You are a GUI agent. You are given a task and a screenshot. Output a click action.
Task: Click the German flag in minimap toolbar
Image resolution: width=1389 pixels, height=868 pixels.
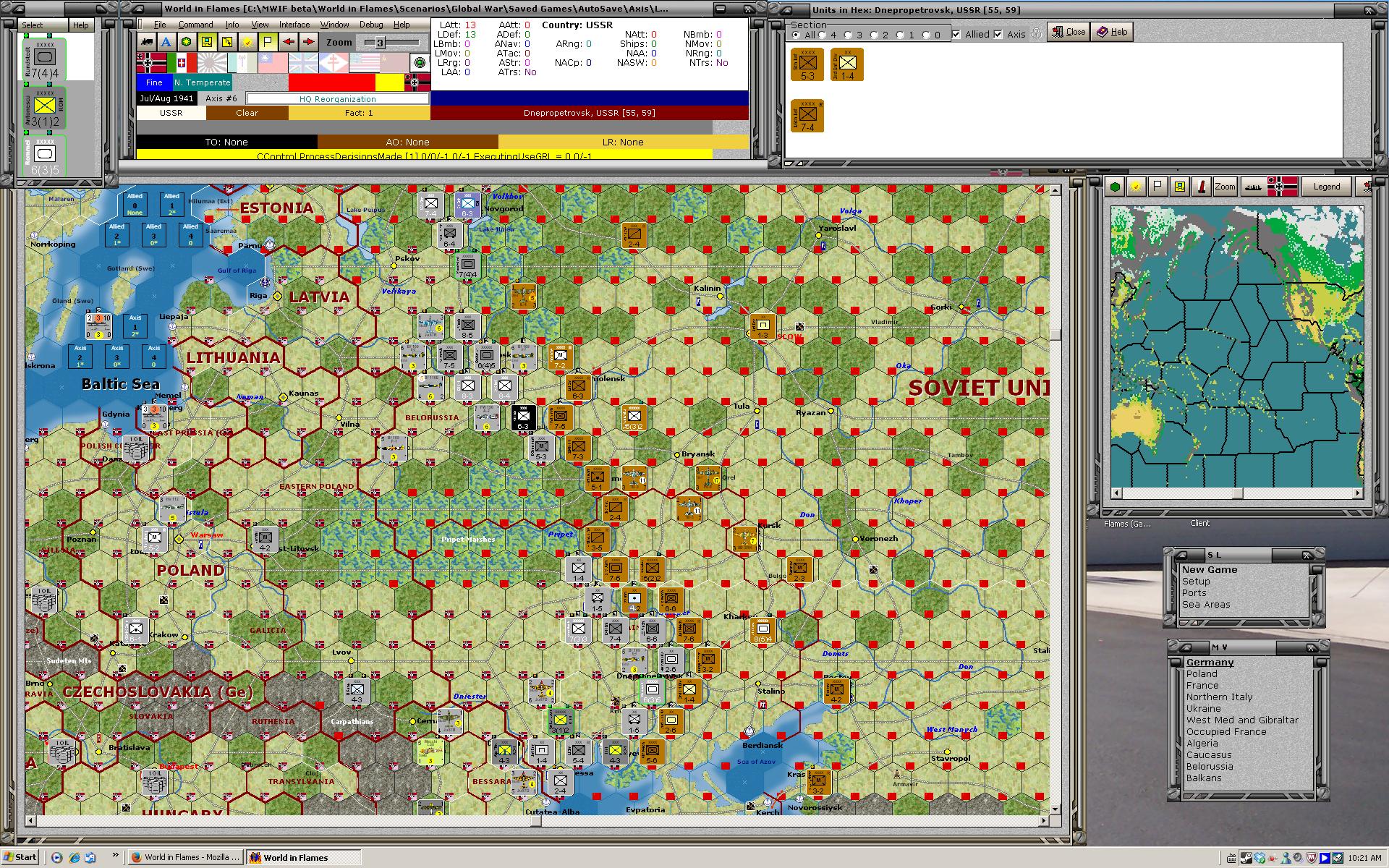tap(1282, 187)
